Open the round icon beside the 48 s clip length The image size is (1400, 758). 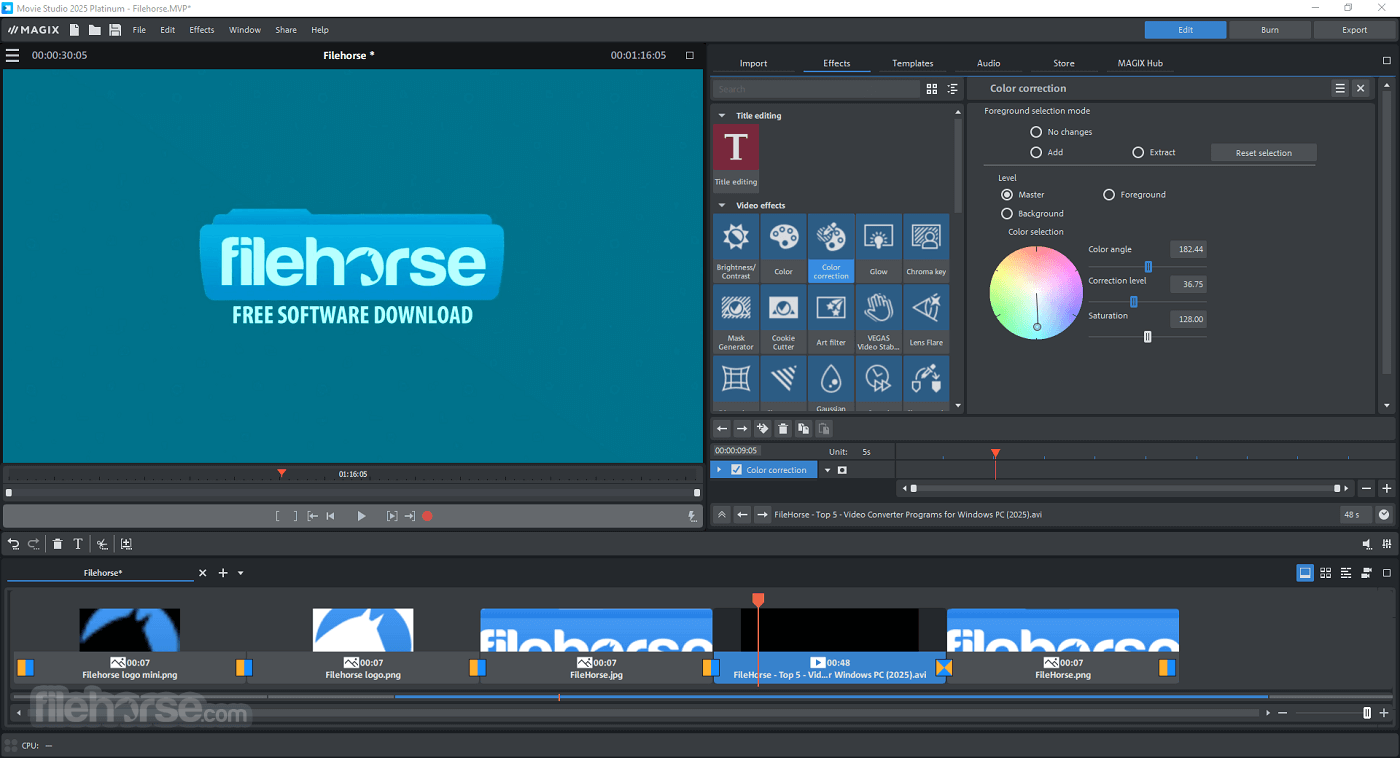[x=1384, y=515]
